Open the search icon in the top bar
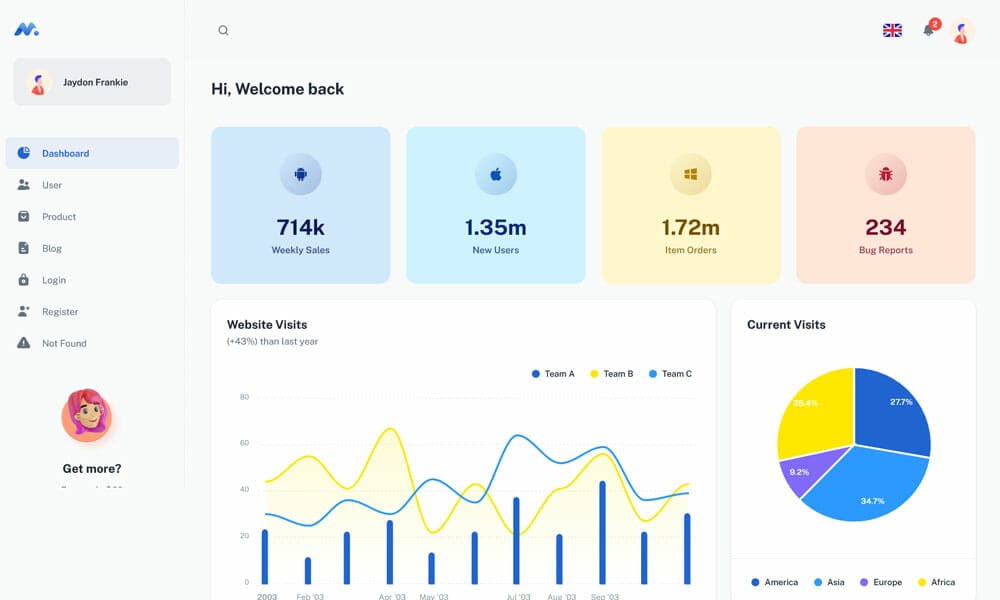This screenshot has width=1000, height=600. [x=223, y=30]
